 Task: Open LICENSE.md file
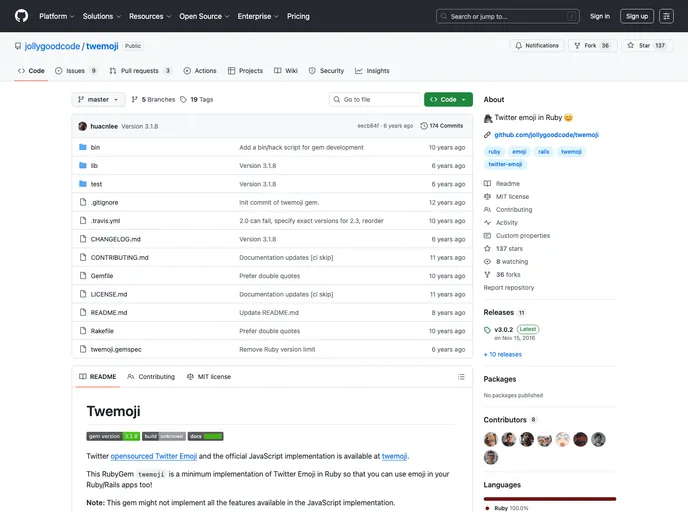tap(109, 294)
